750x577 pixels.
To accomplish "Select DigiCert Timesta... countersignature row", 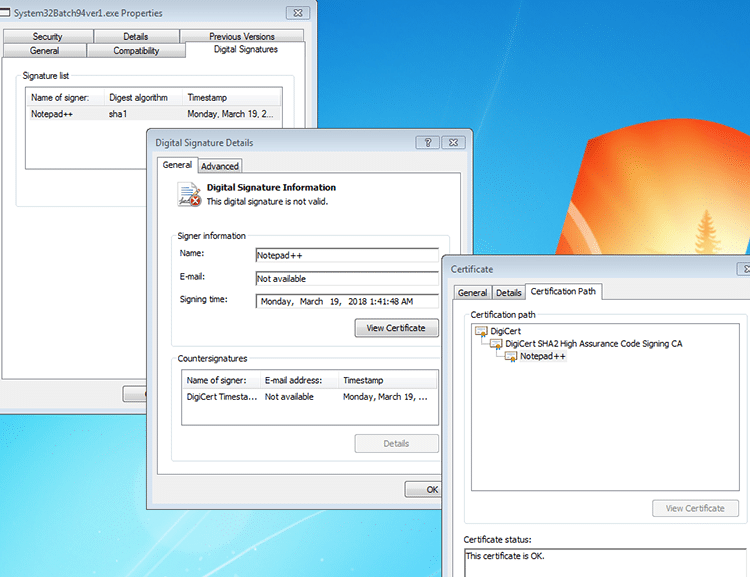I will (x=310, y=397).
